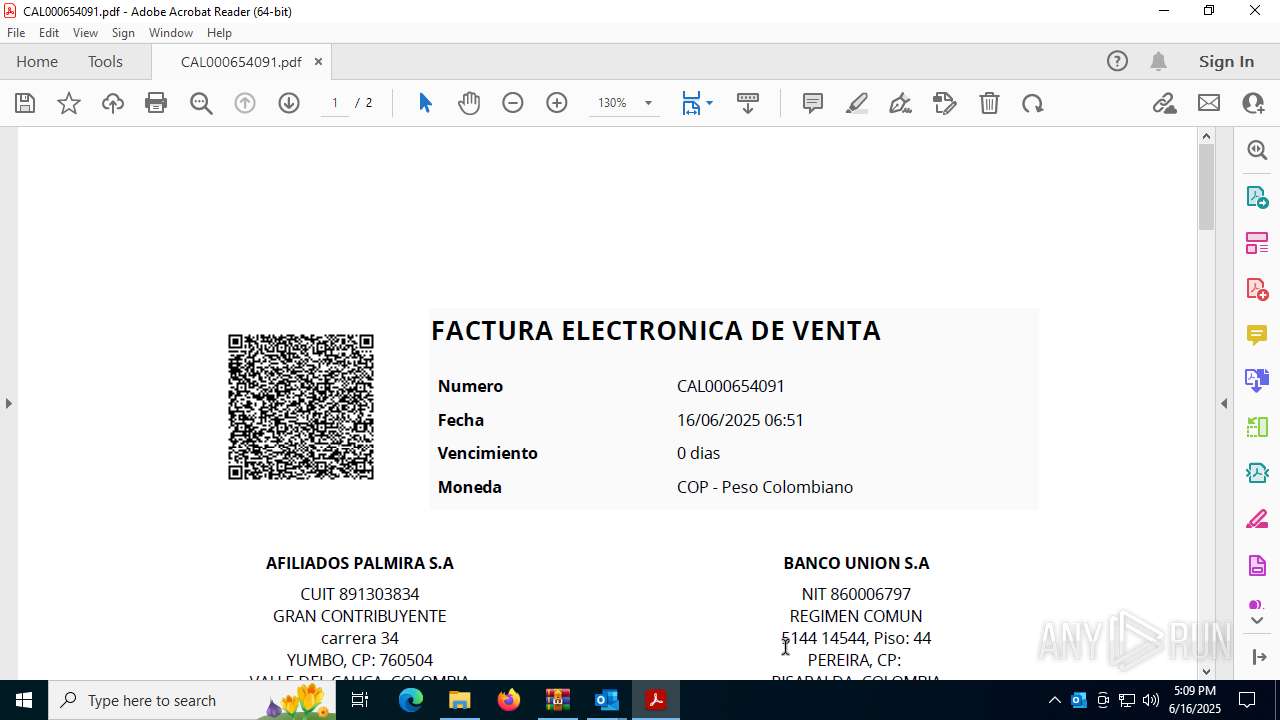Viewport: 1280px width, 720px height.
Task: Open the View menu
Action: (85, 33)
